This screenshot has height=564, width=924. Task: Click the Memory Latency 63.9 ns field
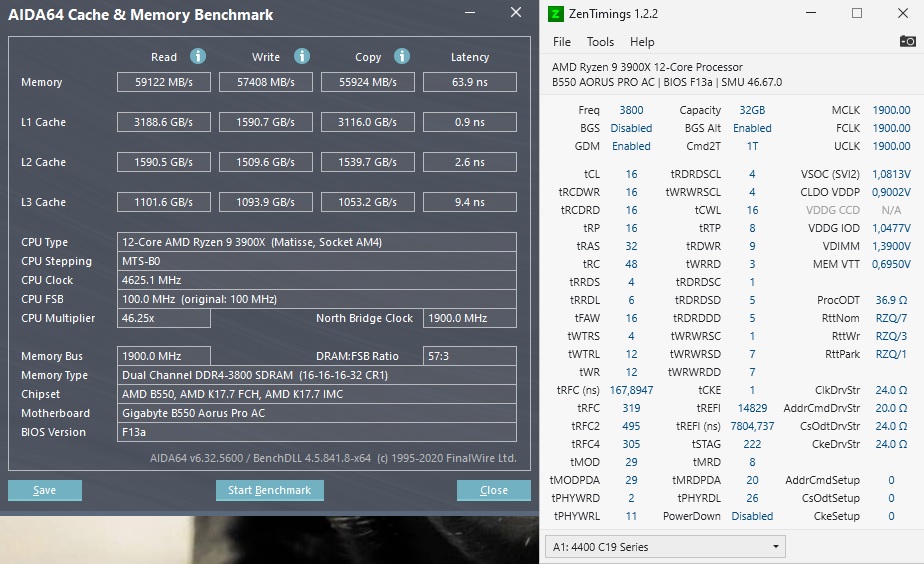[470, 82]
